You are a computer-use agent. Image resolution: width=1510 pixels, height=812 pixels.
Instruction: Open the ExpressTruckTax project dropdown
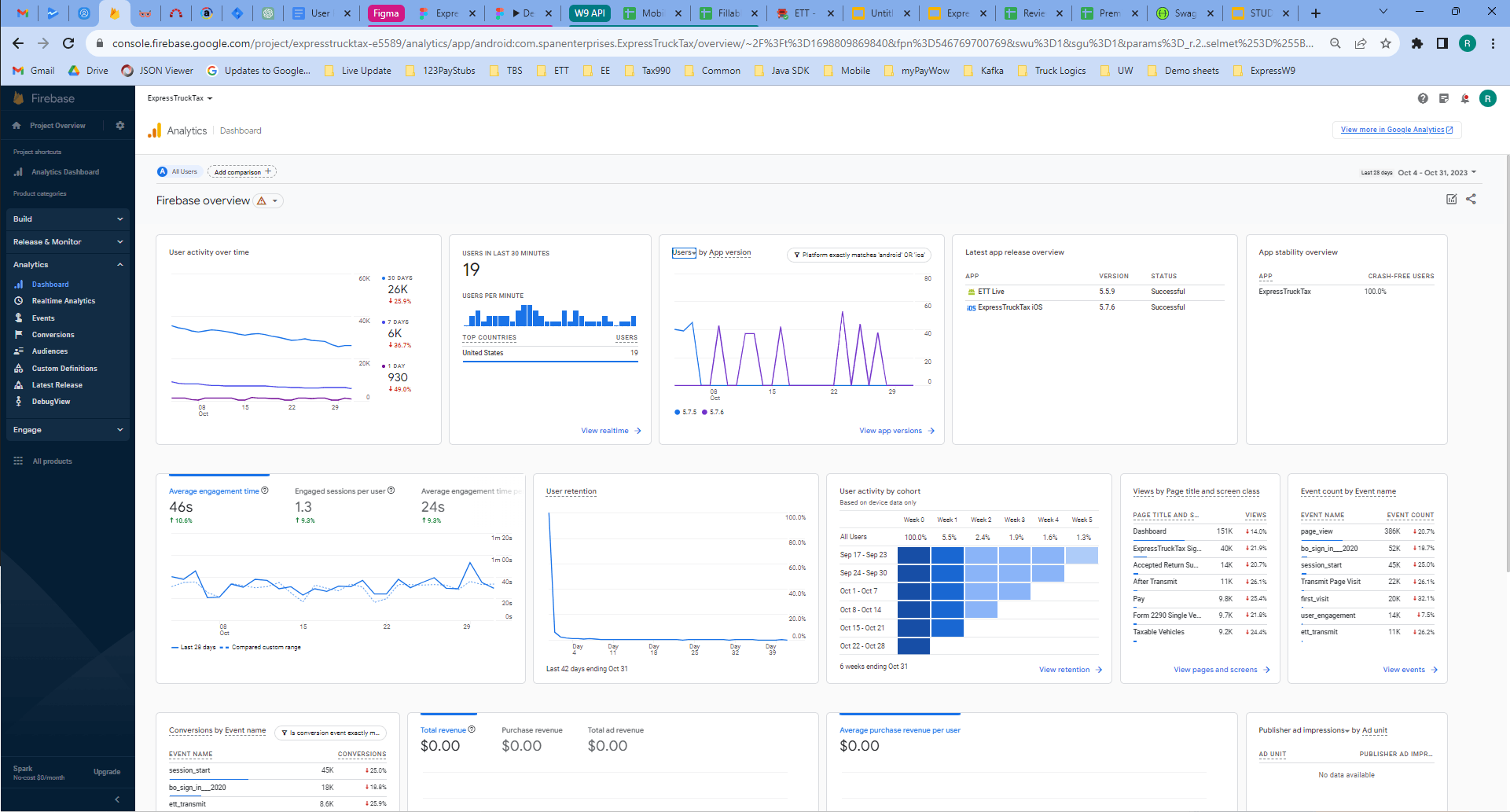click(x=180, y=98)
